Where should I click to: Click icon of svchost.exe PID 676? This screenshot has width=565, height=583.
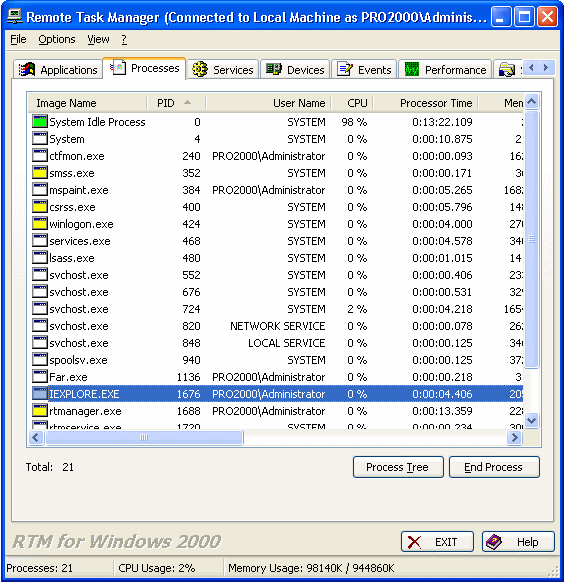click(x=40, y=292)
